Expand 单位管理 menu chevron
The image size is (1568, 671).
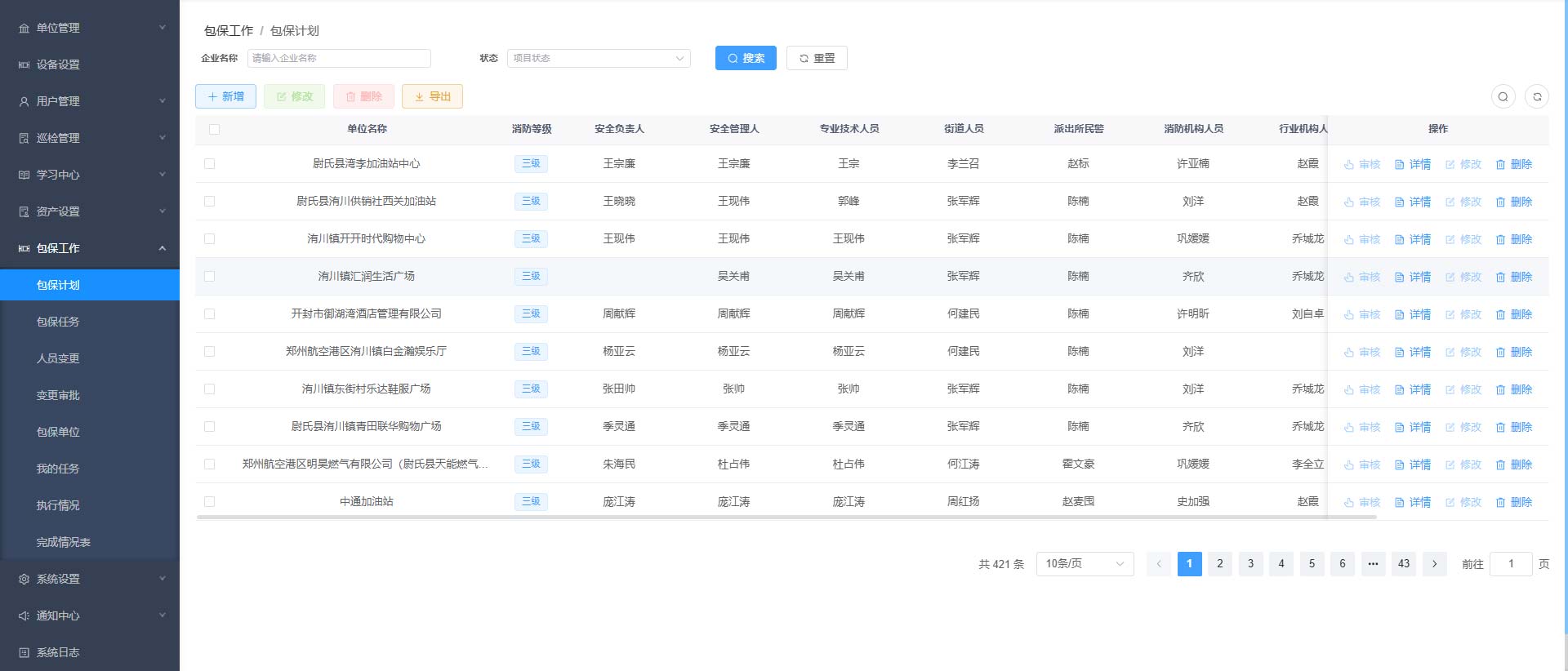click(162, 28)
